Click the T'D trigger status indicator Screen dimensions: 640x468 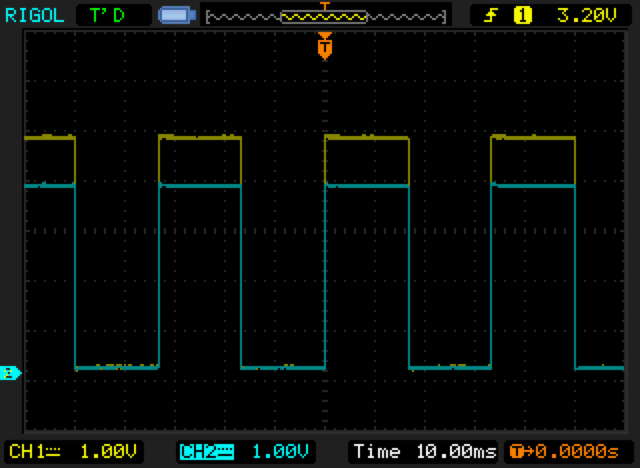coord(107,16)
